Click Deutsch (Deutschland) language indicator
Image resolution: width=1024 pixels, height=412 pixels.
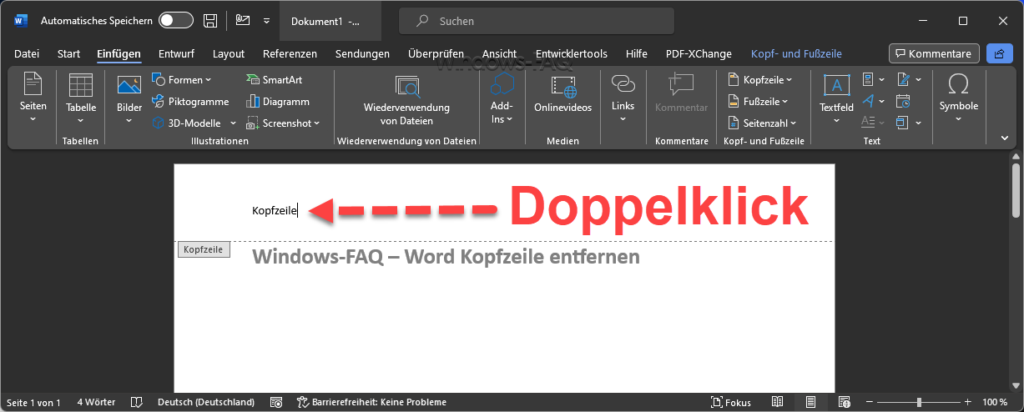point(206,402)
